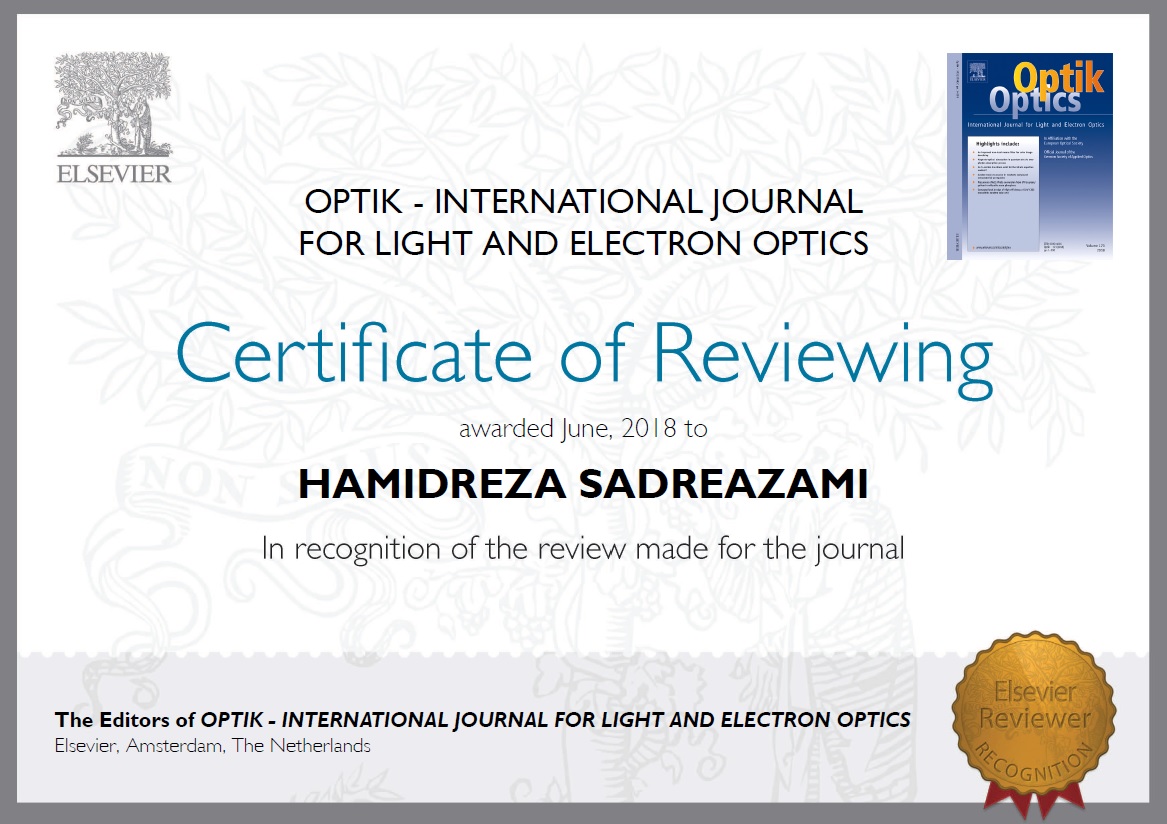Click the name HAMIDREZA SADREAZAMI
The height and width of the screenshot is (824, 1167).
click(x=583, y=484)
